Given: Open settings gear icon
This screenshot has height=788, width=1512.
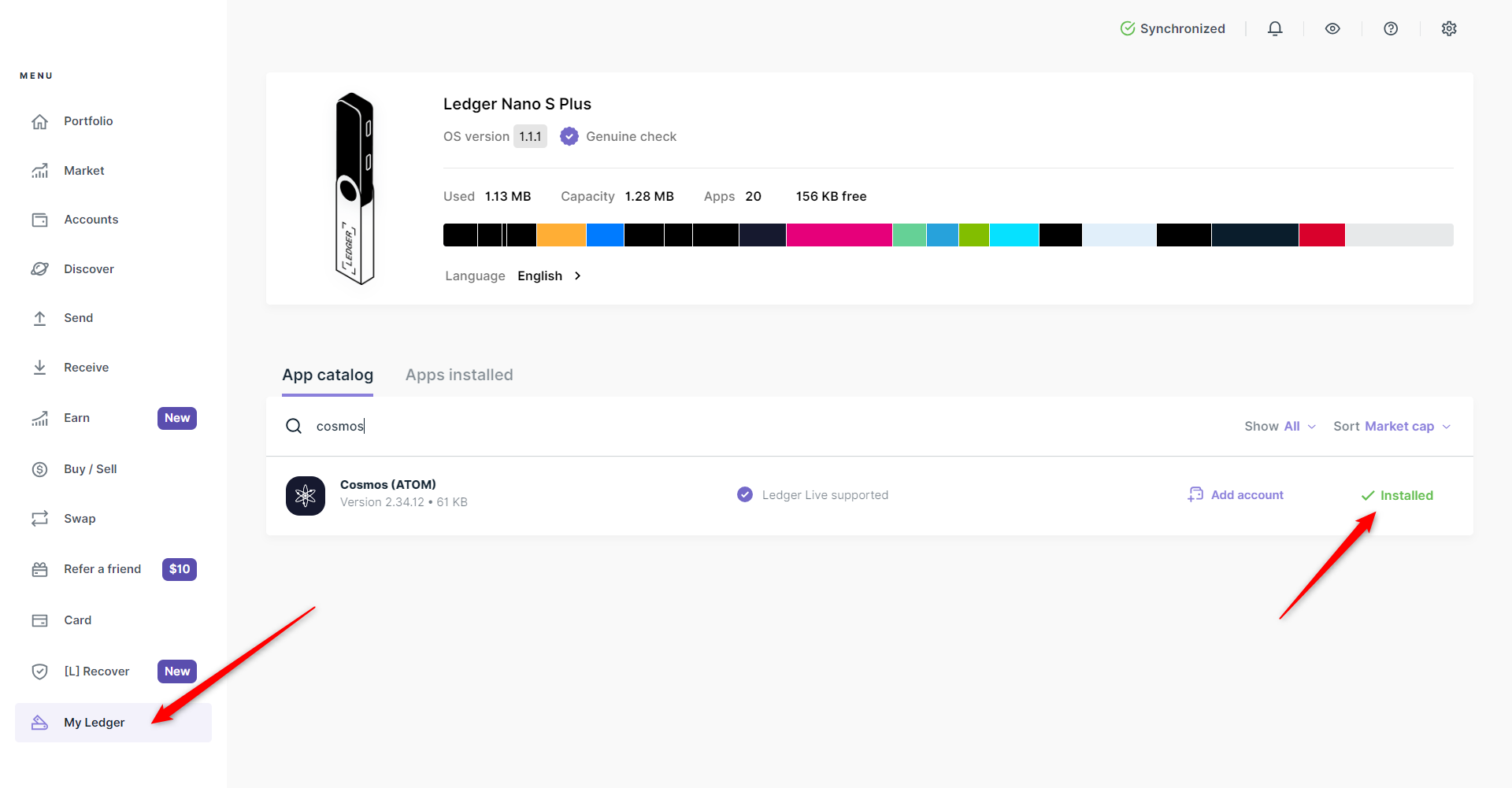Looking at the screenshot, I should click(1449, 28).
